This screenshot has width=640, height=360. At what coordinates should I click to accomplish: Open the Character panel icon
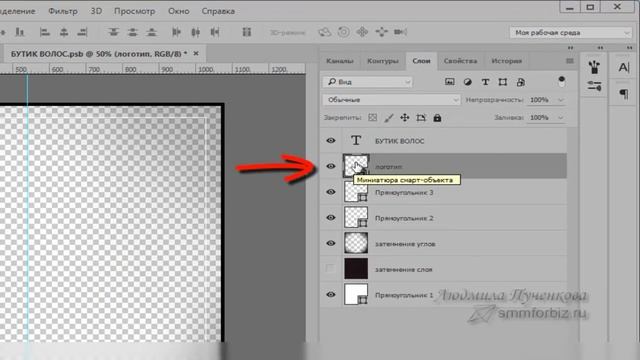(624, 67)
